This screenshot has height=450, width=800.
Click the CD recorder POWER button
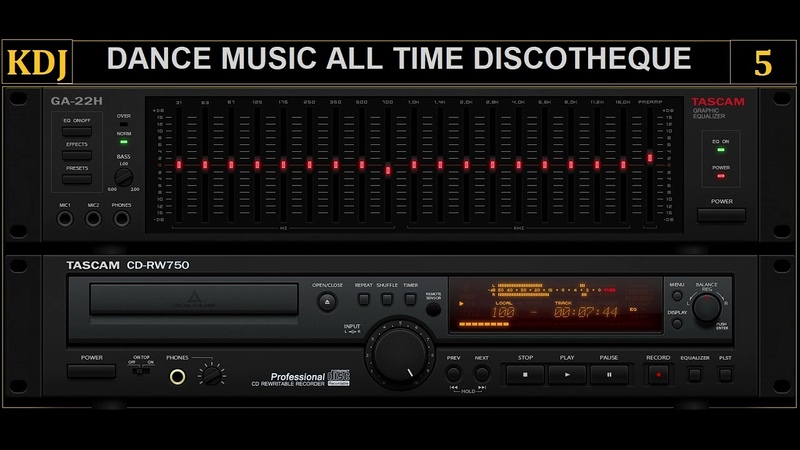tap(91, 371)
